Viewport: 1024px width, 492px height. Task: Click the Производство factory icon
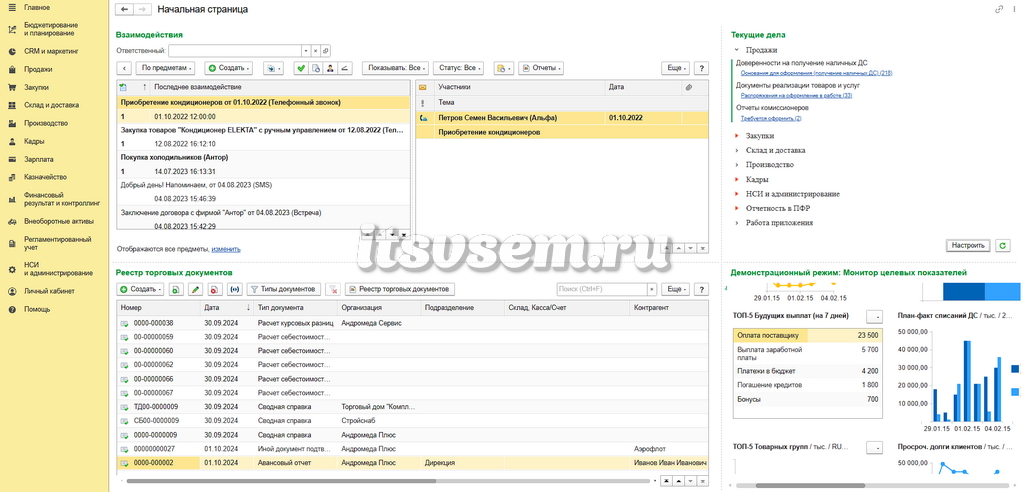tap(12, 123)
